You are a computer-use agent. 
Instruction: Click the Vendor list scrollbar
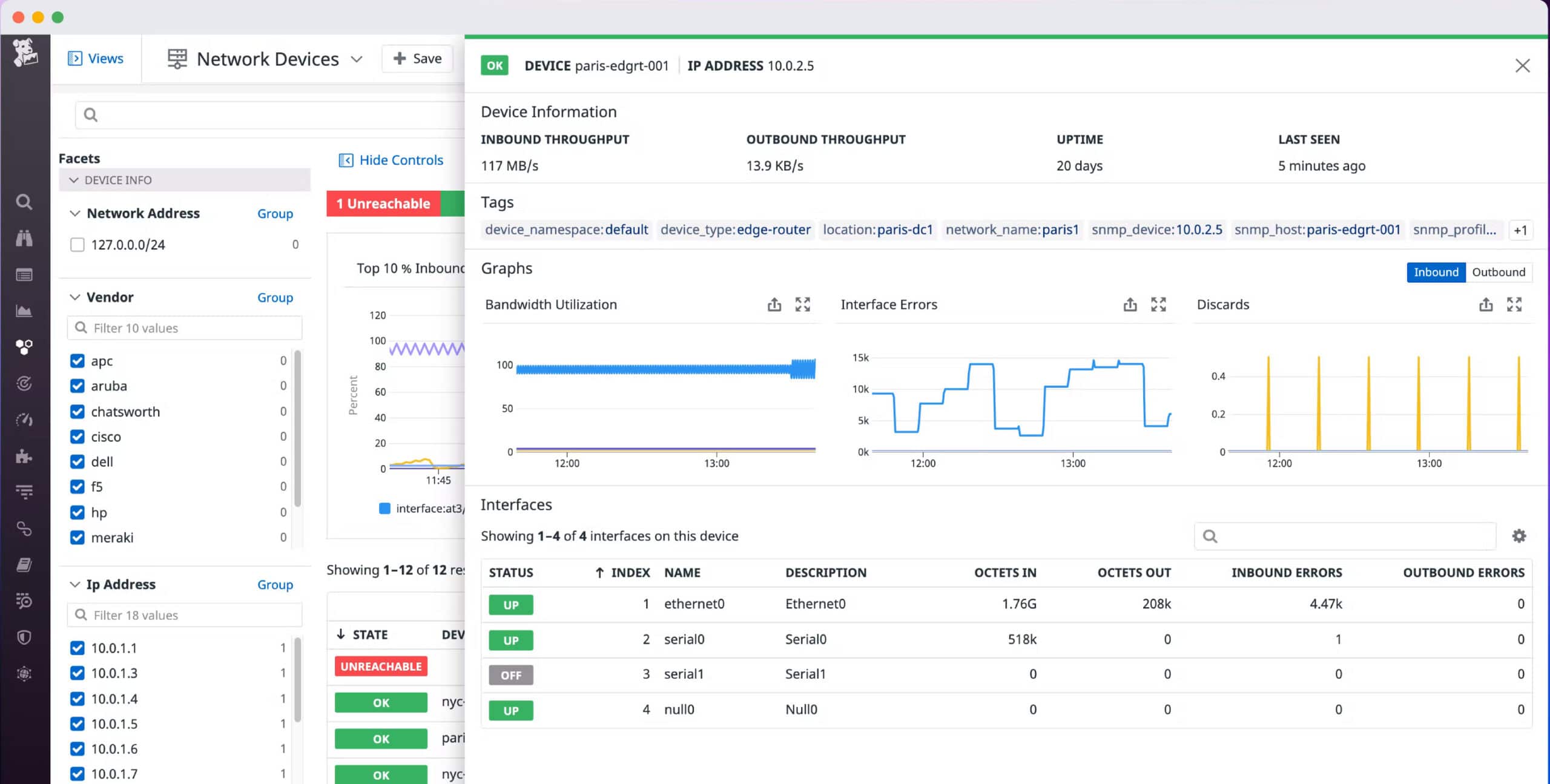click(297, 429)
